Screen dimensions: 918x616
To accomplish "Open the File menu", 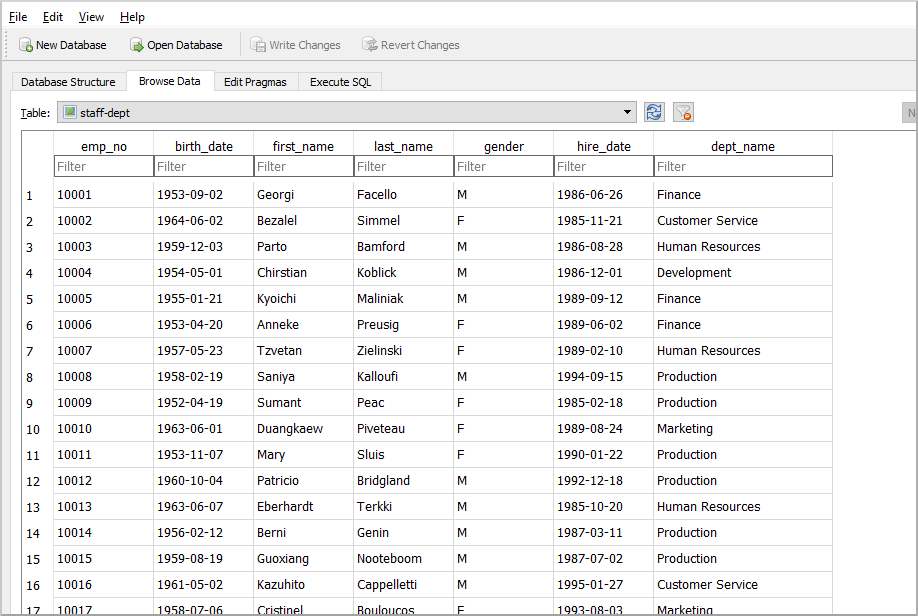I will pyautogui.click(x=18, y=17).
